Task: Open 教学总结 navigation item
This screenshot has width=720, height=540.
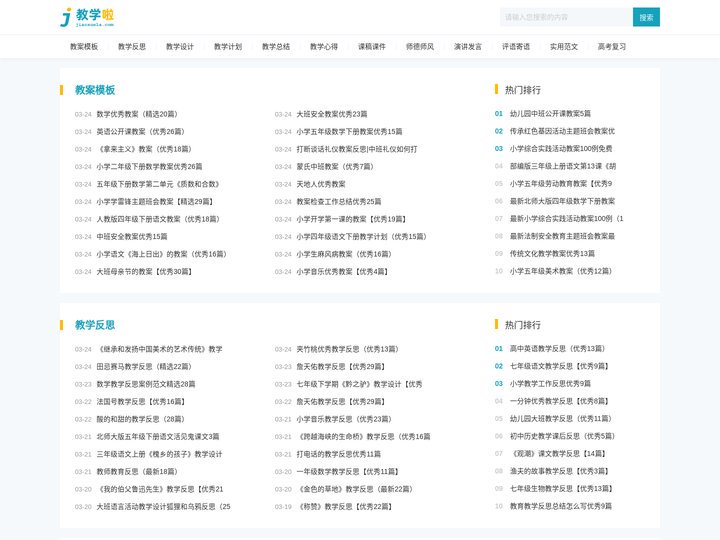Action: (276, 46)
